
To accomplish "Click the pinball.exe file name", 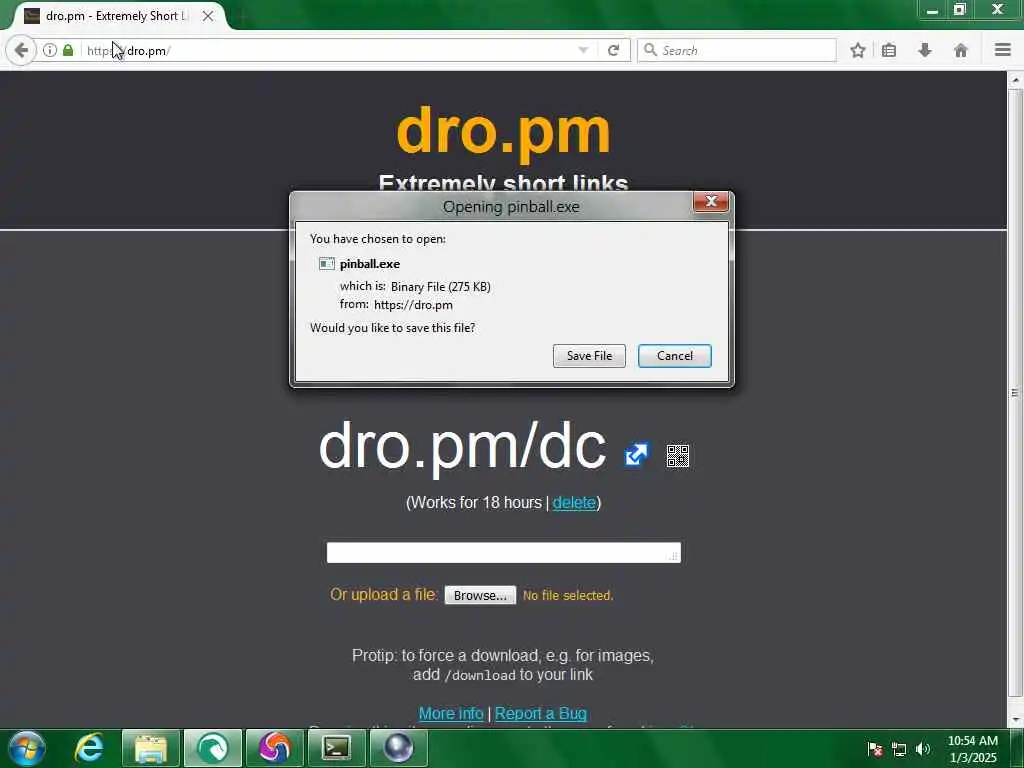I will [x=370, y=264].
